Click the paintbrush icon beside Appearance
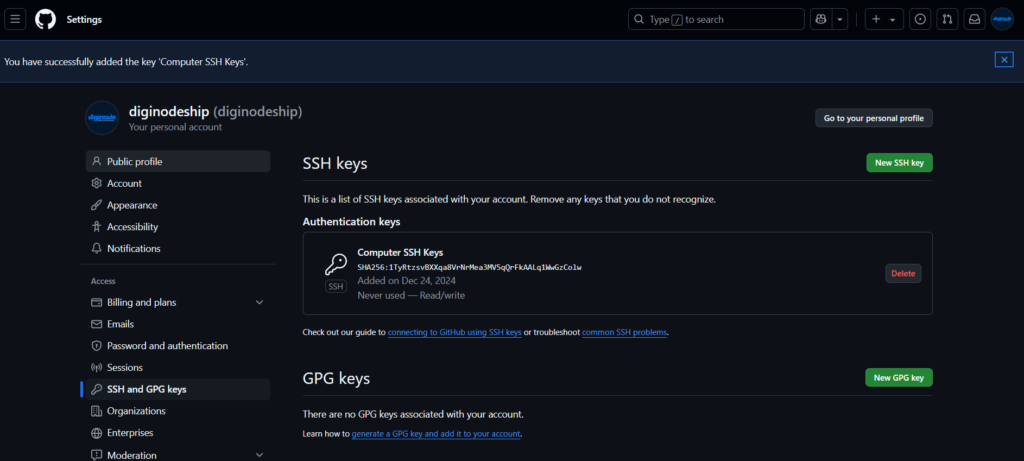Screen dimensions: 1024x461 97,205
